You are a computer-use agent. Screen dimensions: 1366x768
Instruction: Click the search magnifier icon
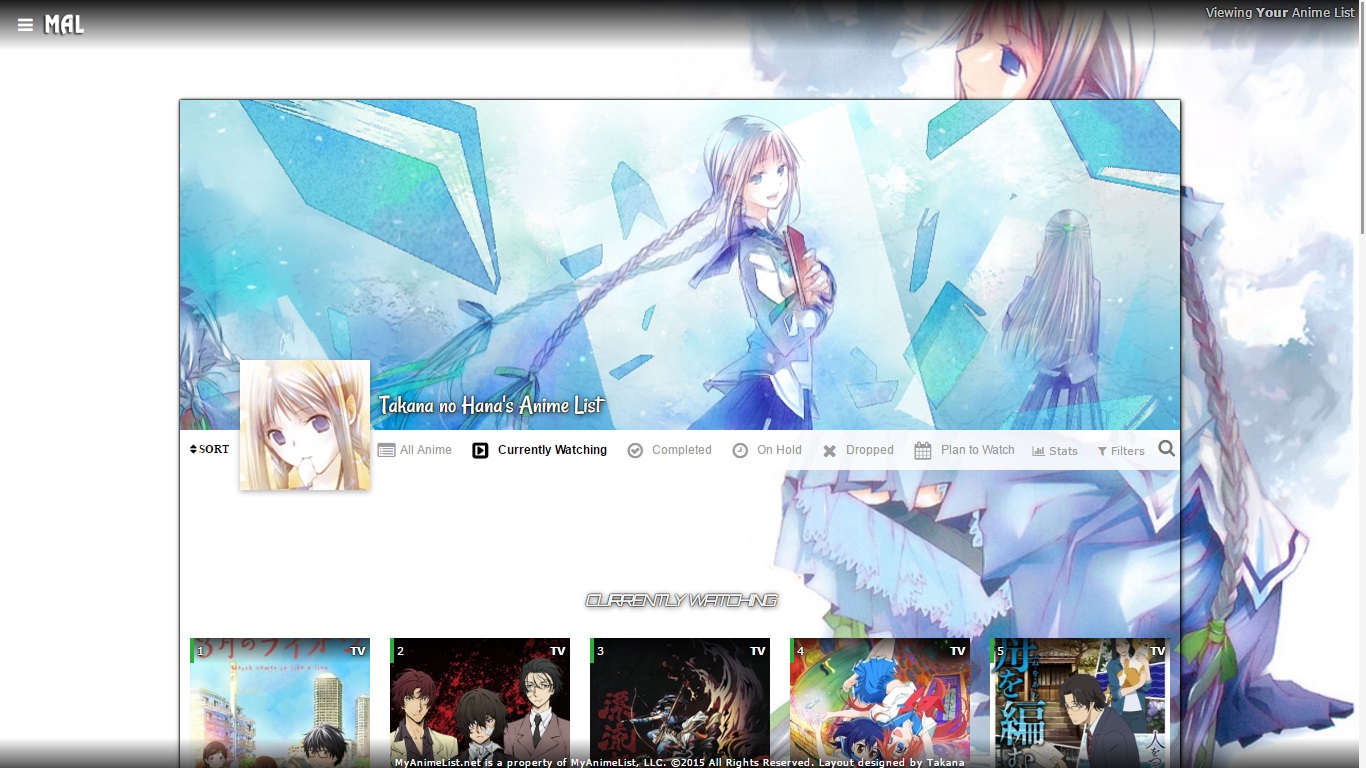pos(1166,449)
